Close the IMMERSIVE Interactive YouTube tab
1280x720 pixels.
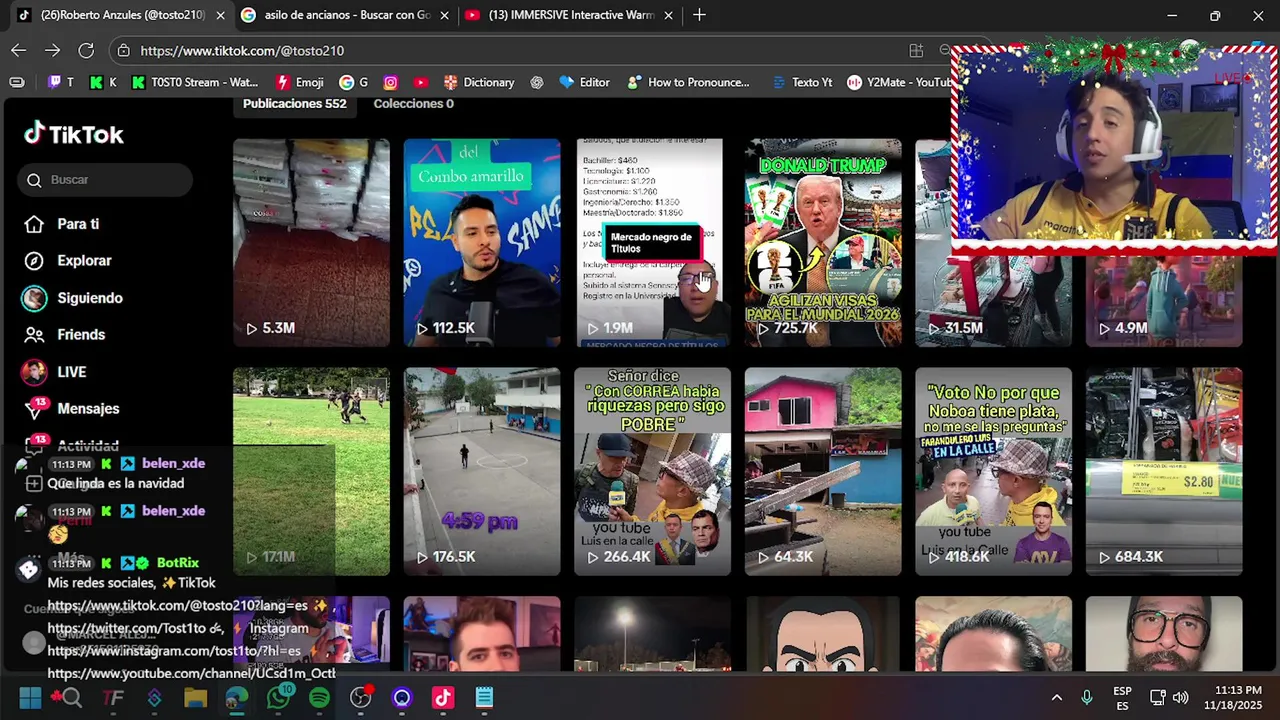[x=668, y=15]
